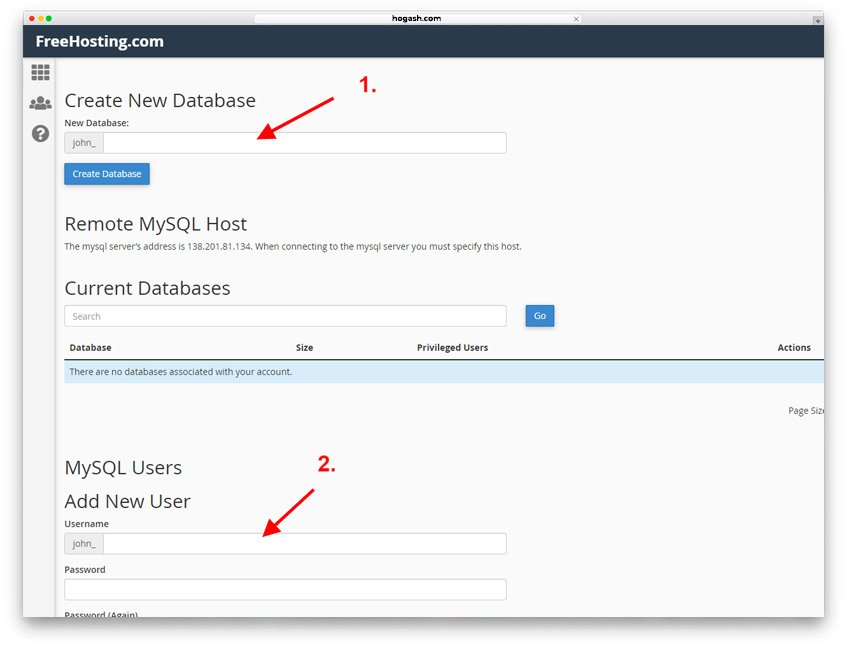The height and width of the screenshot is (651, 847).
Task: Click the john_ prefix of Username
Action: coord(84,543)
